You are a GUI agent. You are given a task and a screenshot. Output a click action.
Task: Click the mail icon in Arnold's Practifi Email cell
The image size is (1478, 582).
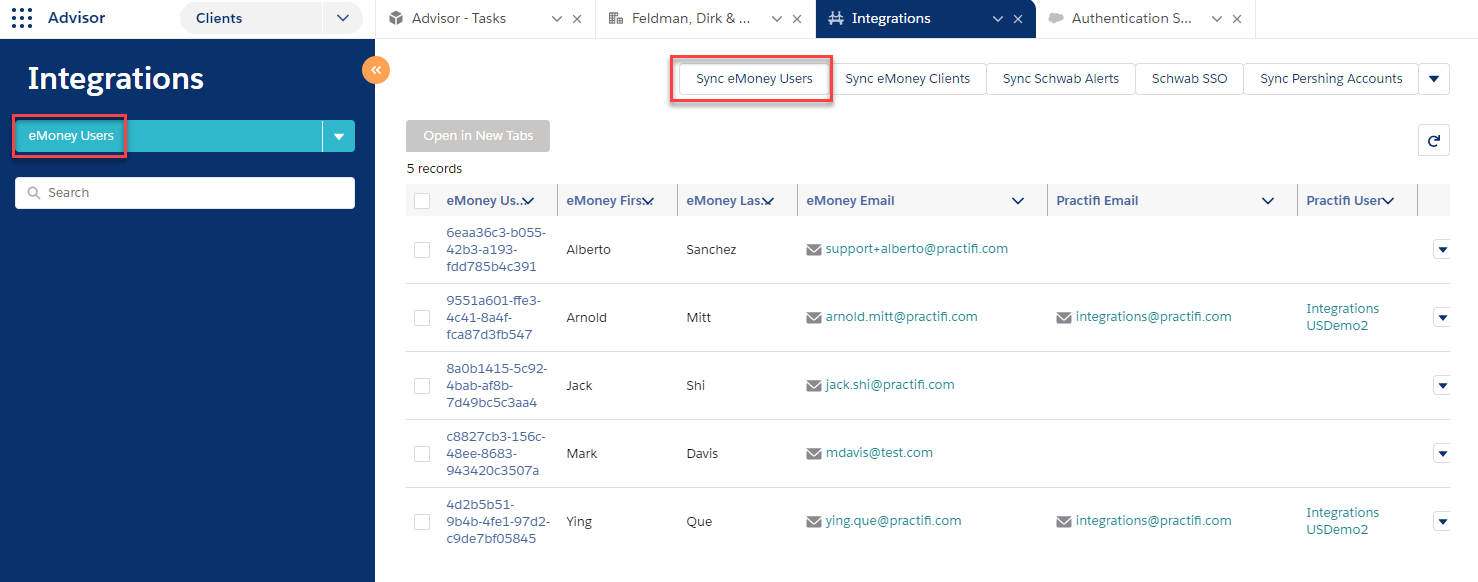pyautogui.click(x=1064, y=317)
